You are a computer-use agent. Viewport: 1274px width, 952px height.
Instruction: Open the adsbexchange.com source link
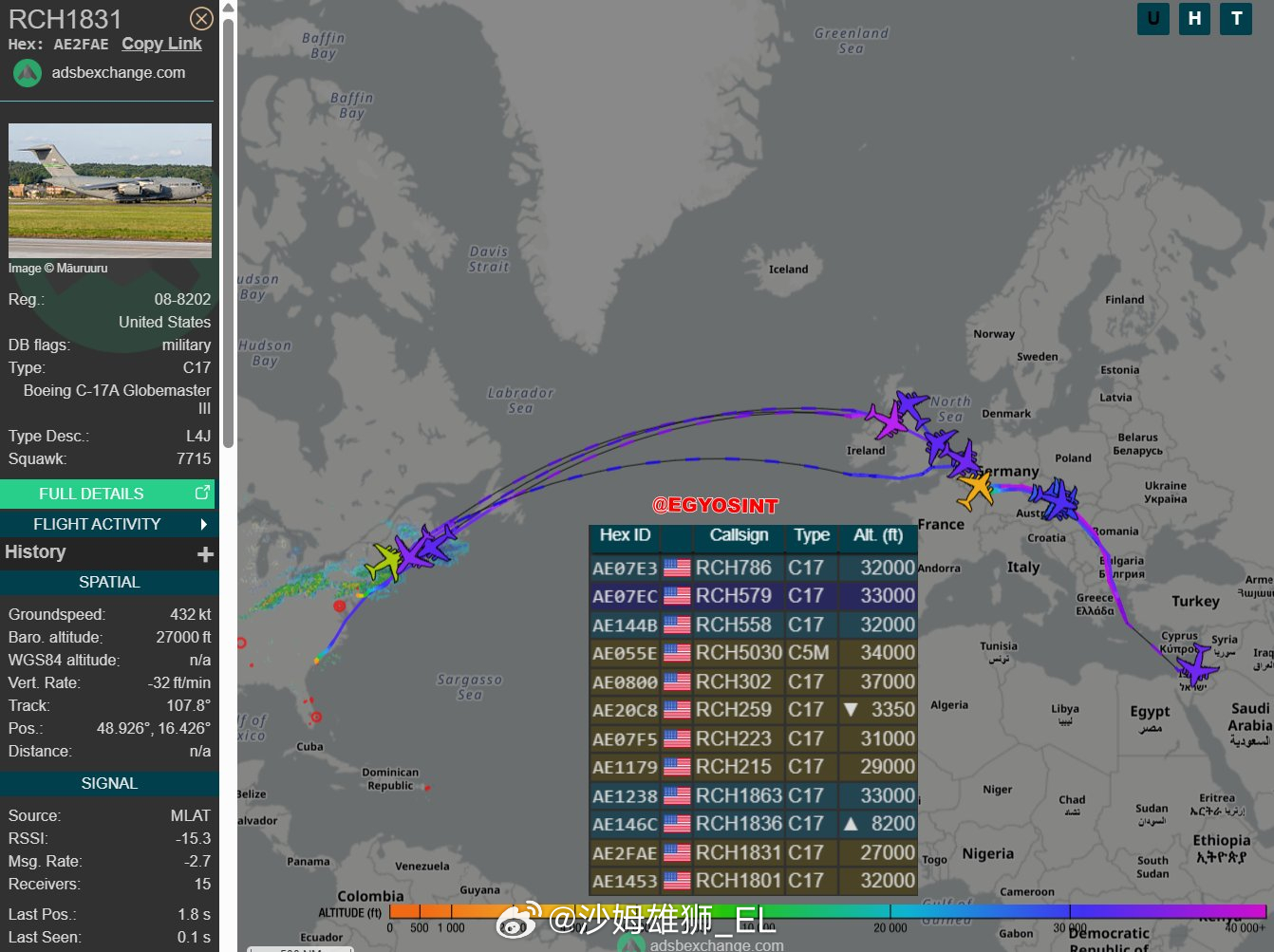[119, 72]
